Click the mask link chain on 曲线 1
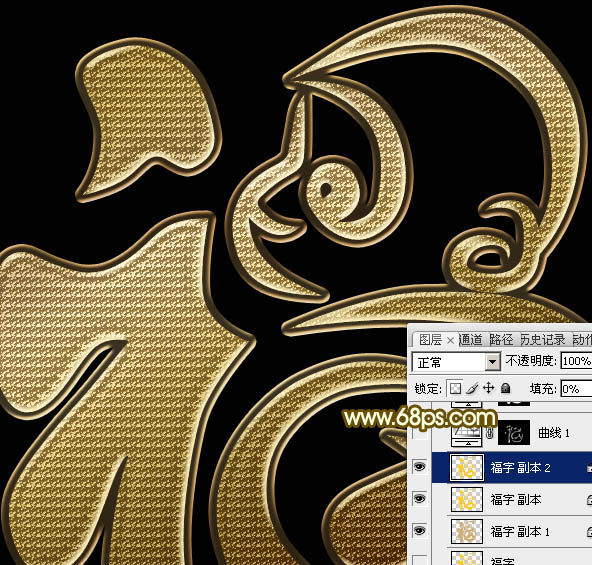Image resolution: width=592 pixels, height=565 pixels. (490, 433)
